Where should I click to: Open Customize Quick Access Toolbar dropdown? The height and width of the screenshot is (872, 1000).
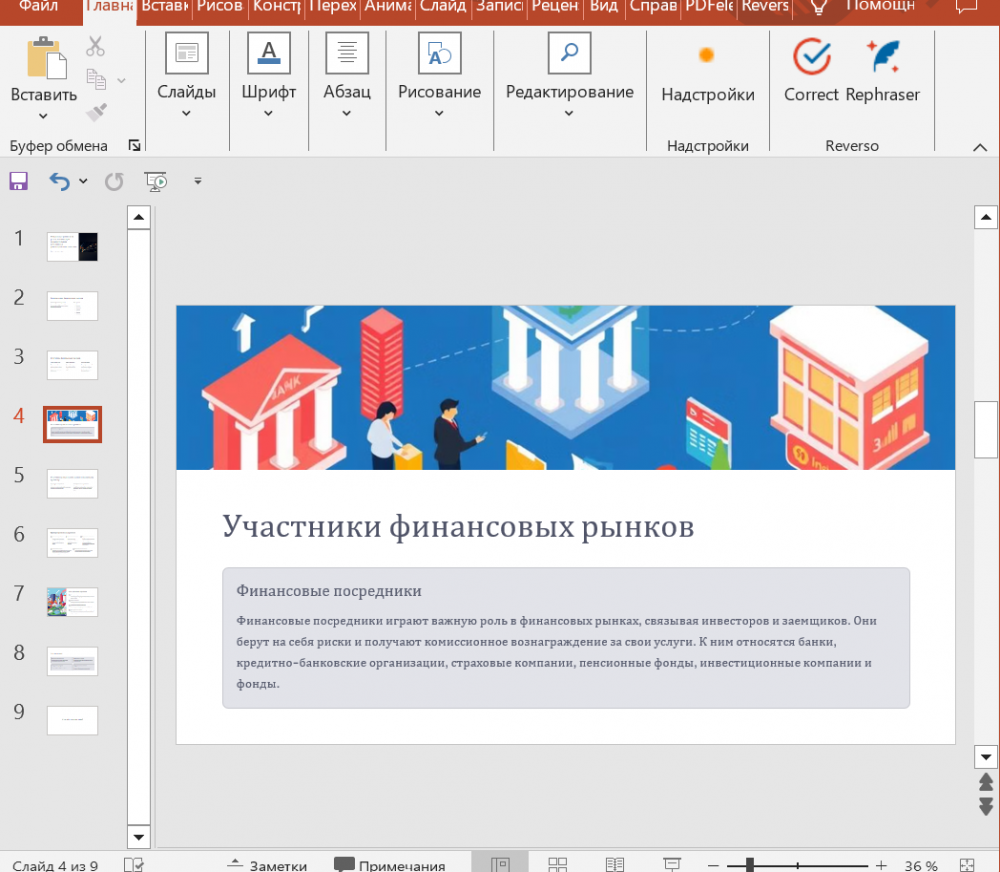tap(198, 181)
